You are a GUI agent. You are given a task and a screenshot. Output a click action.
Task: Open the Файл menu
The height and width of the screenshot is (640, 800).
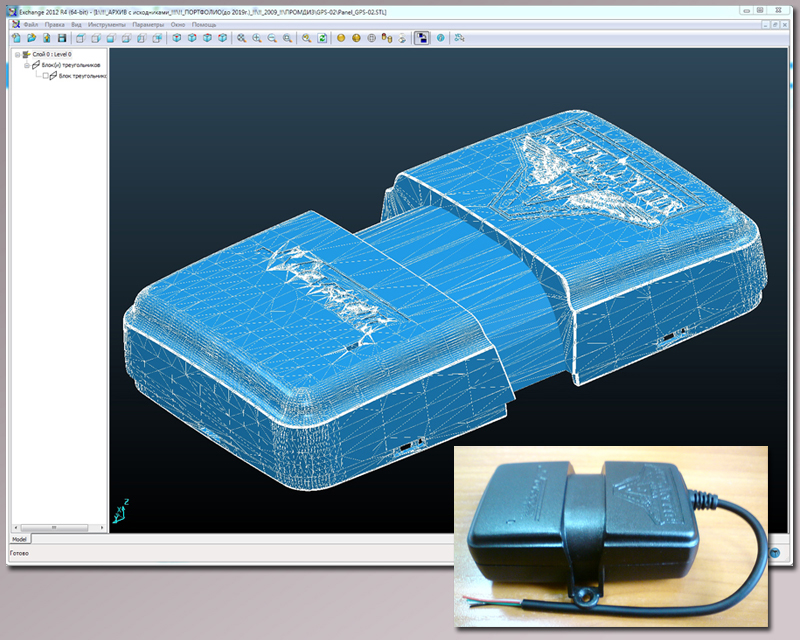click(x=31, y=24)
